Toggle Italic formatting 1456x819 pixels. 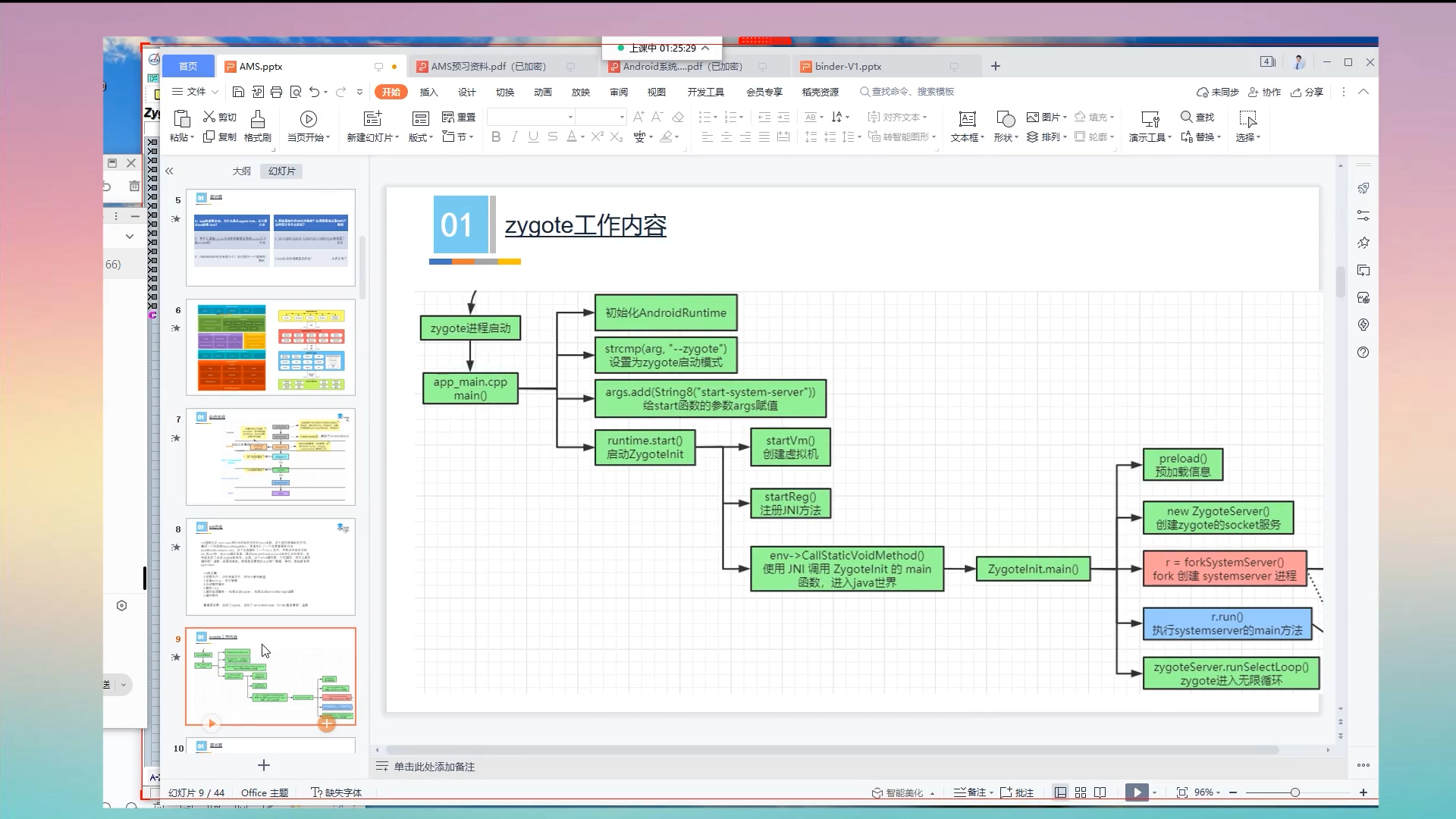click(x=515, y=136)
